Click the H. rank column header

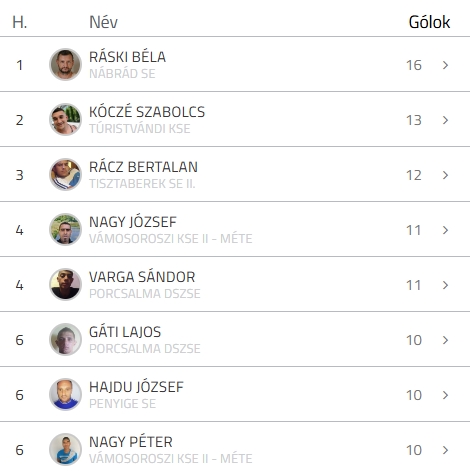(x=20, y=22)
